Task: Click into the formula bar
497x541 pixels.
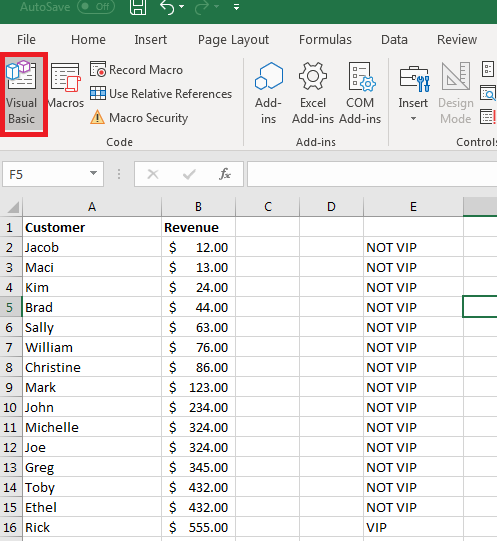Action: 372,174
